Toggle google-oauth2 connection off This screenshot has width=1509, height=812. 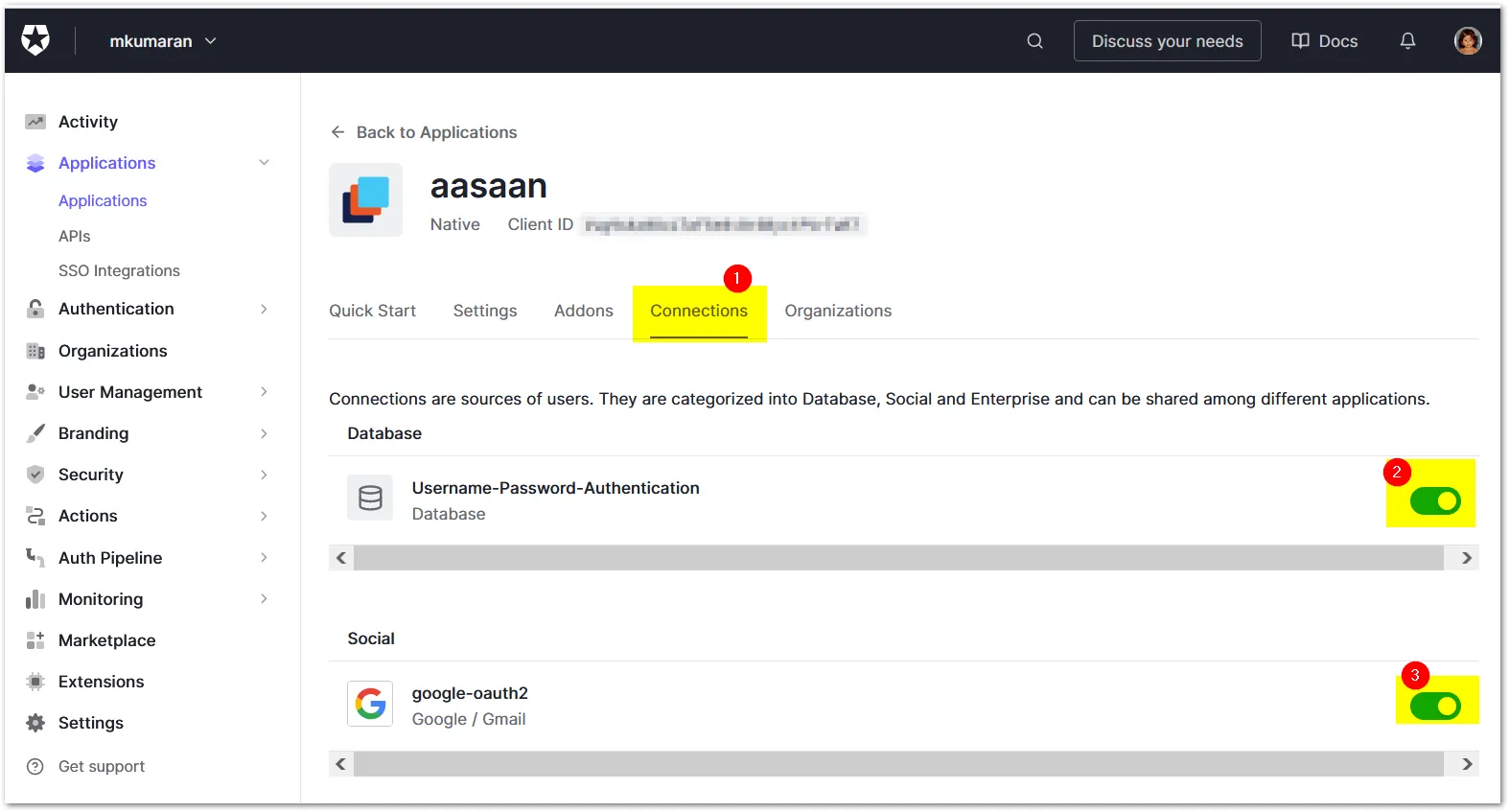click(x=1435, y=707)
